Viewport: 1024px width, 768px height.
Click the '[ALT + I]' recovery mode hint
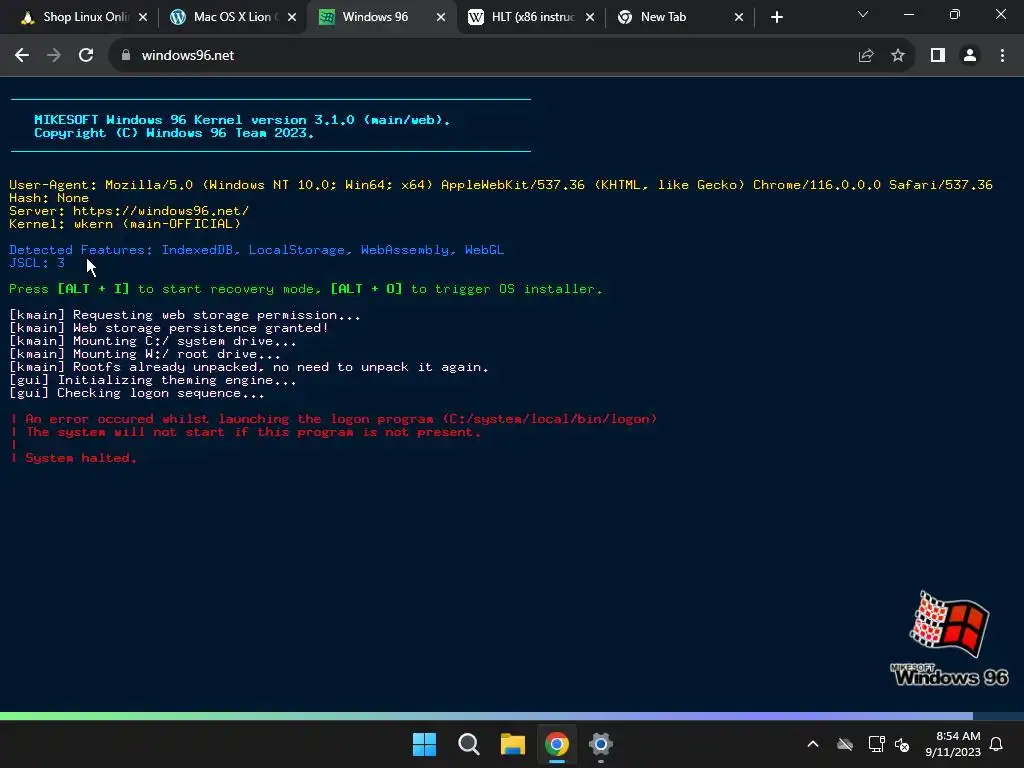pos(93,289)
